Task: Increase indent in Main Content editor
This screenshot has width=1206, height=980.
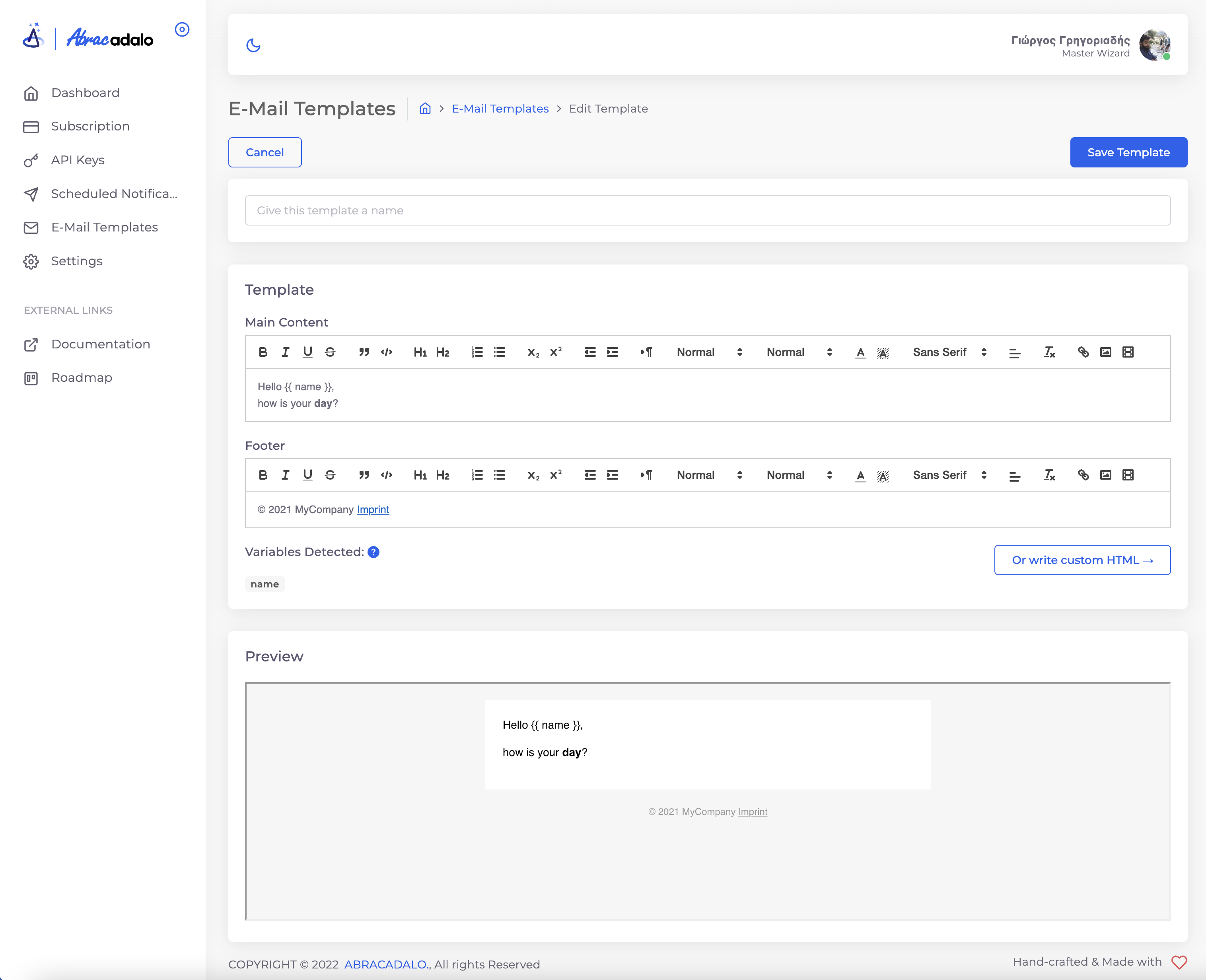Action: [613, 352]
